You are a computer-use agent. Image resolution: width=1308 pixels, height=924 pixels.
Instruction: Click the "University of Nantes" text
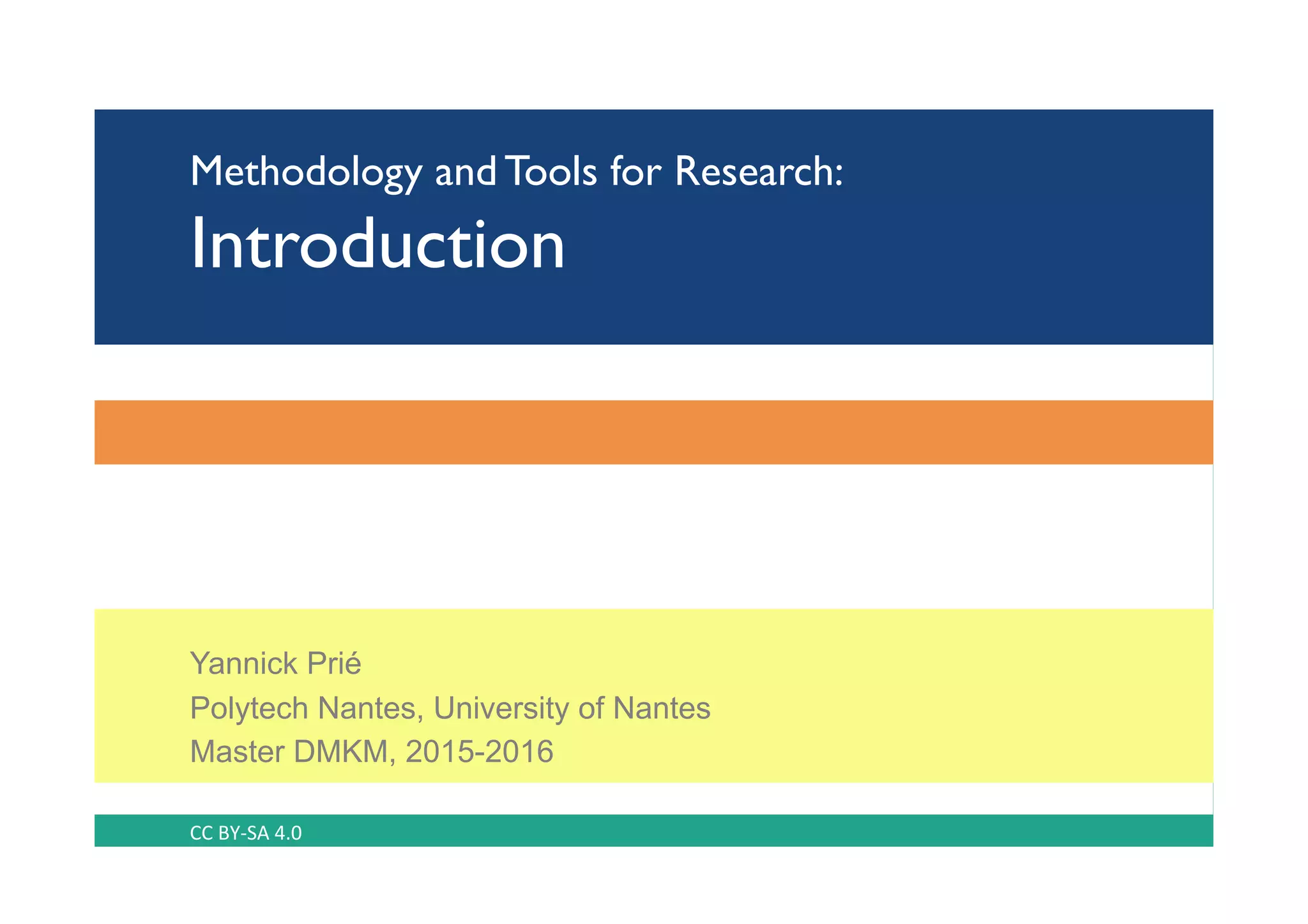pyautogui.click(x=572, y=708)
